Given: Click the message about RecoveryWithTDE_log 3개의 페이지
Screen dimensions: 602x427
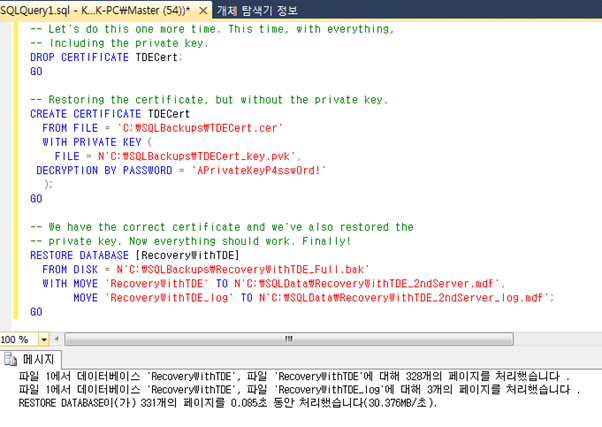Looking at the screenshot, I should point(299,390).
